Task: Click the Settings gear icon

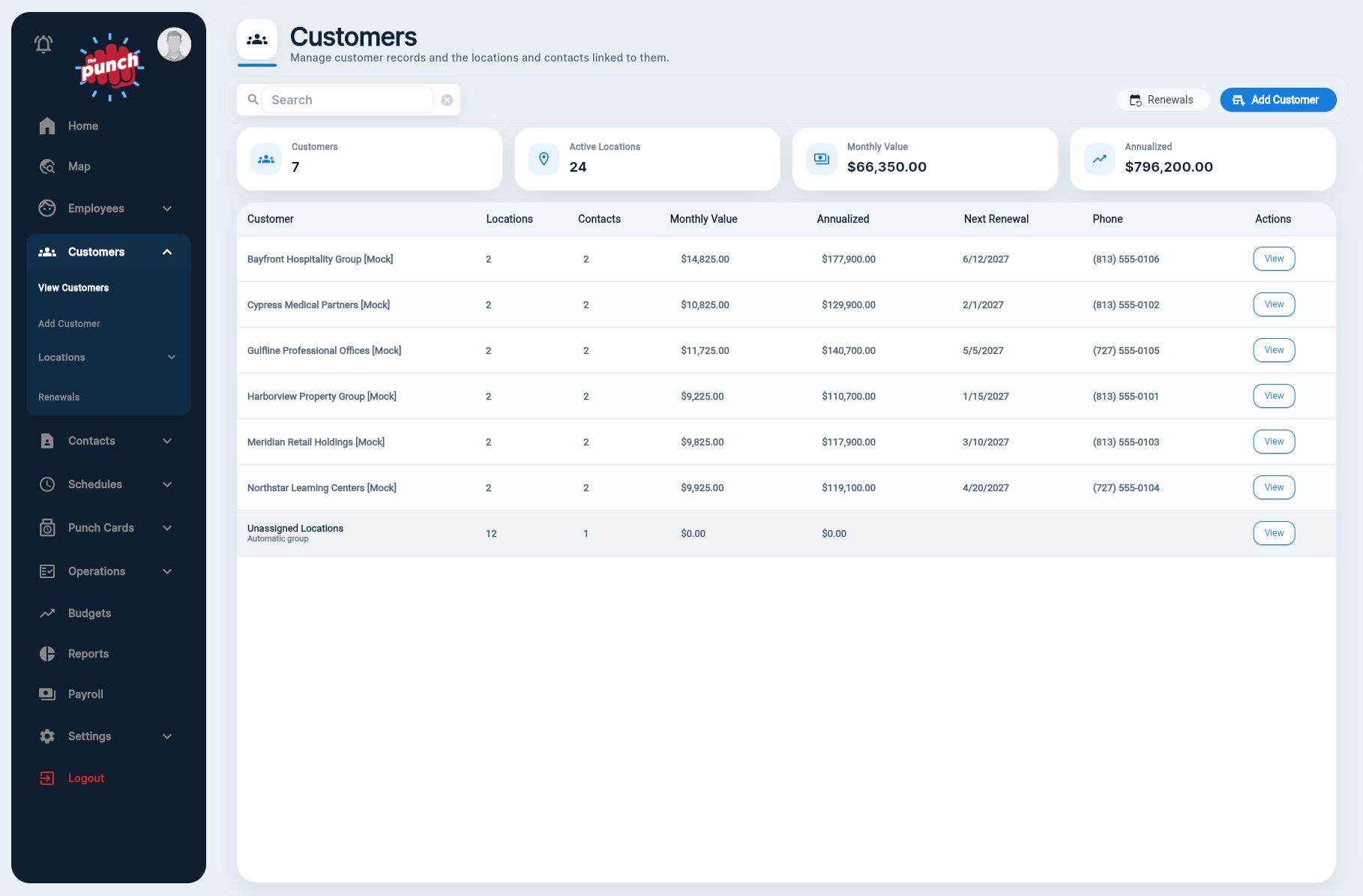Action: point(47,736)
